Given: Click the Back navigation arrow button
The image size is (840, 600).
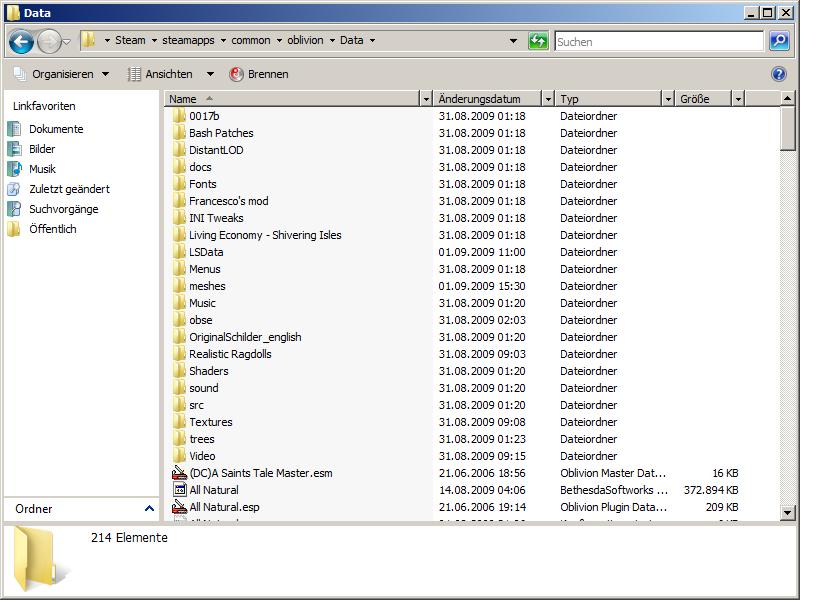Looking at the screenshot, I should click(x=22, y=41).
